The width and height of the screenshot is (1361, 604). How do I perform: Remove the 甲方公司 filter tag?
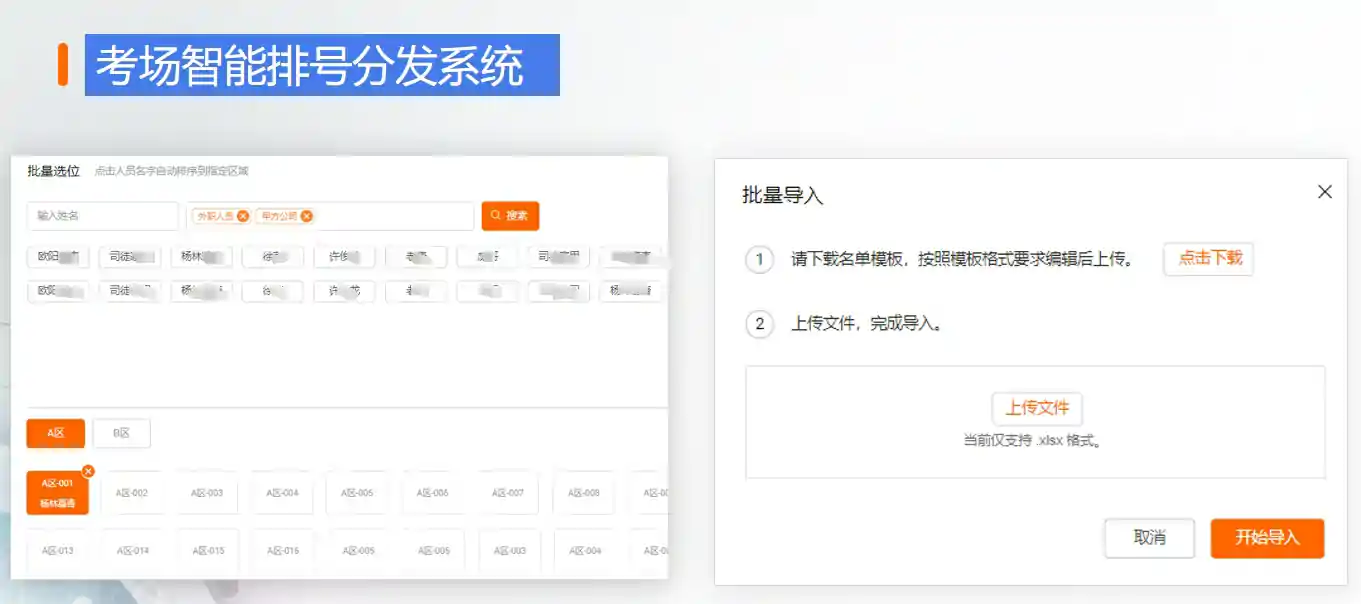307,216
